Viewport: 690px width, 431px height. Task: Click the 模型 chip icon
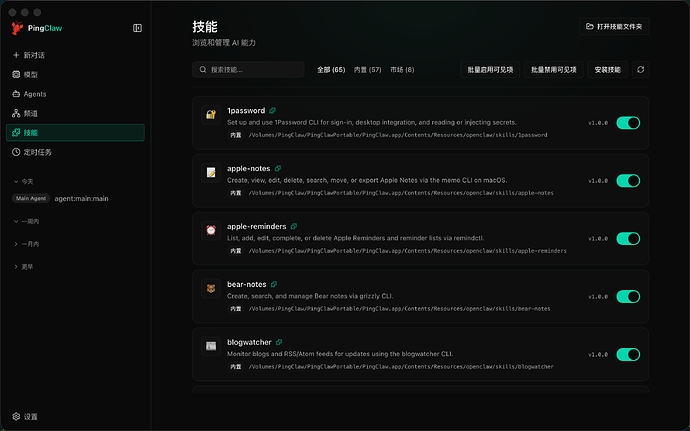pyautogui.click(x=16, y=74)
